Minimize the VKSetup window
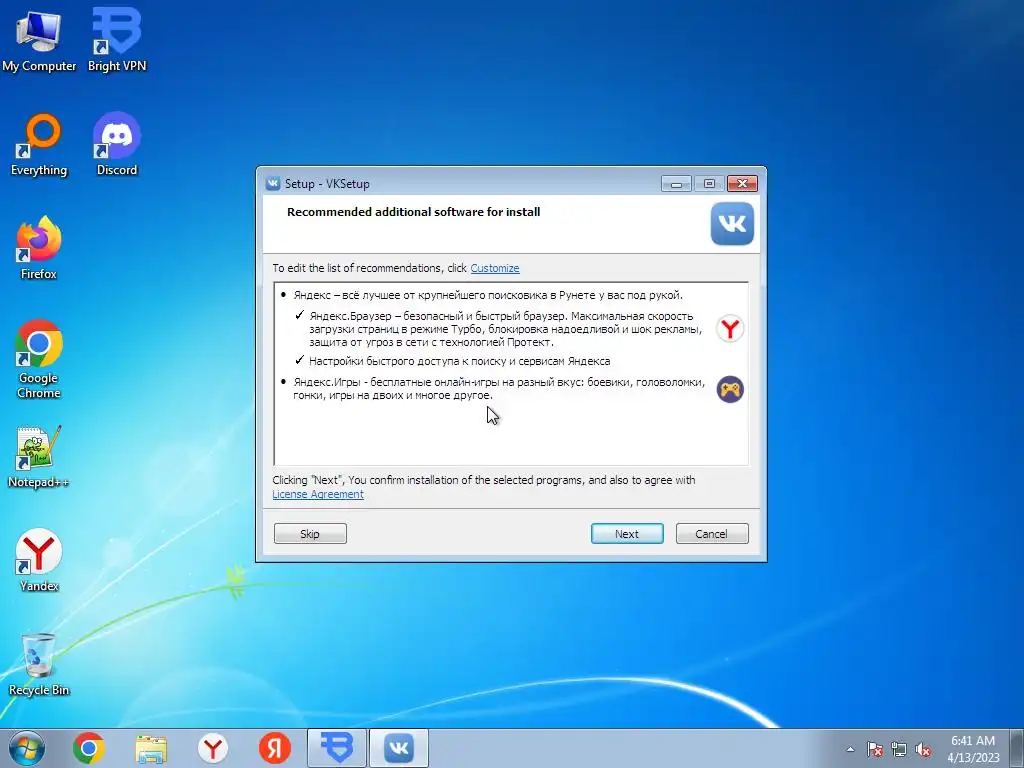Screen dimensions: 1024x768 [x=676, y=184]
